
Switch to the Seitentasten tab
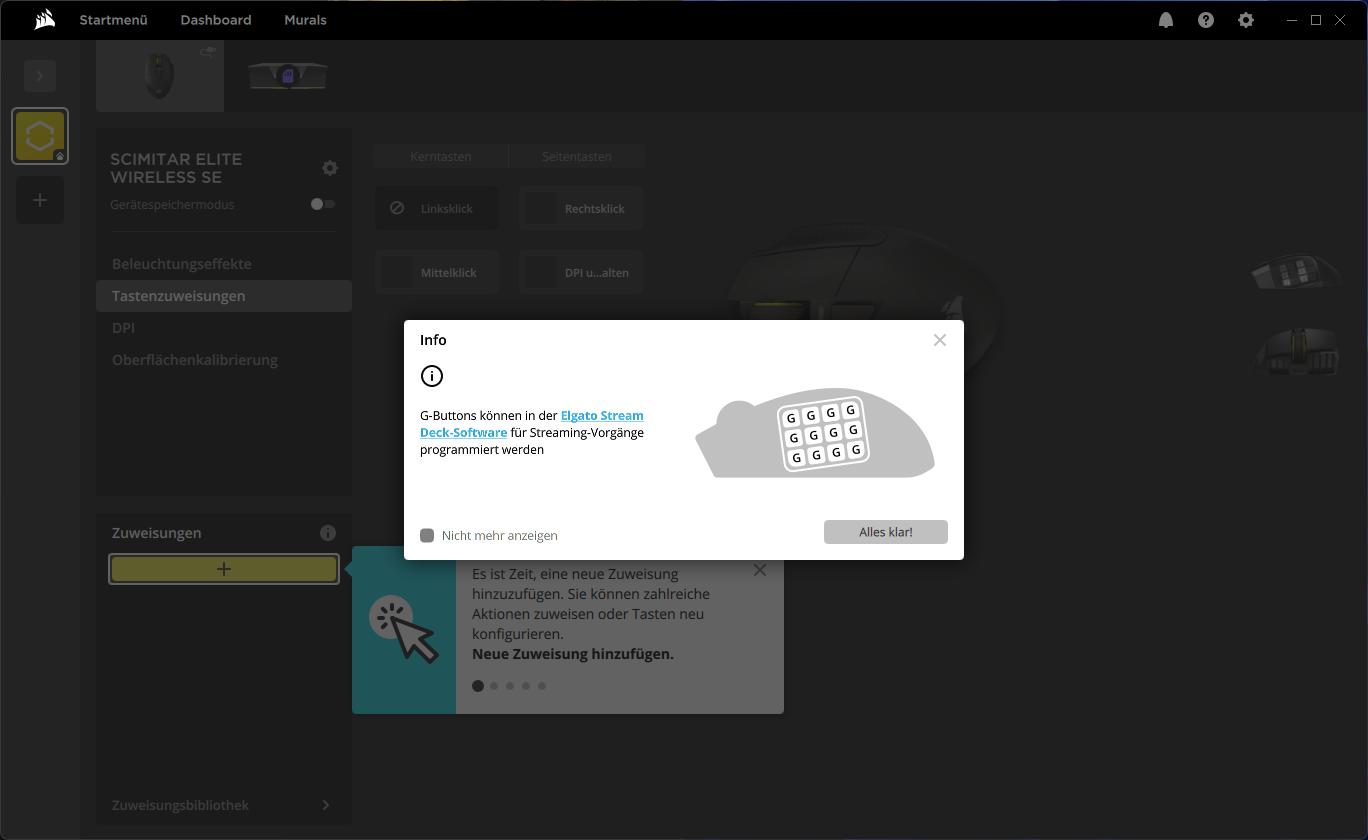click(x=576, y=157)
